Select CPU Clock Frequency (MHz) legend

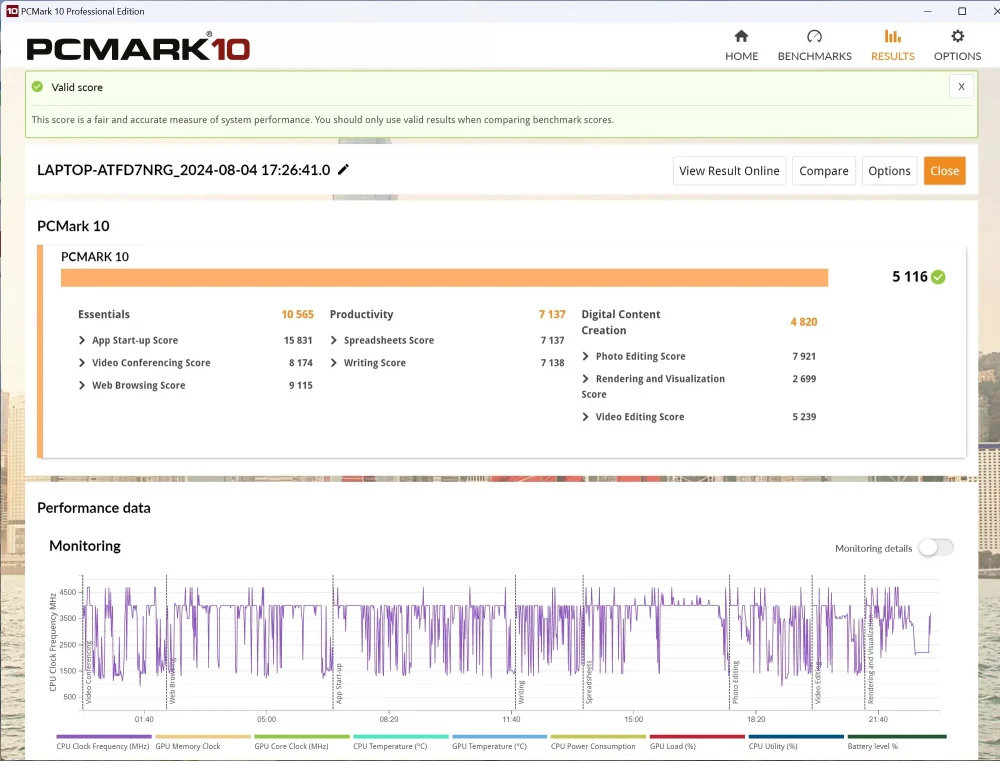click(103, 742)
